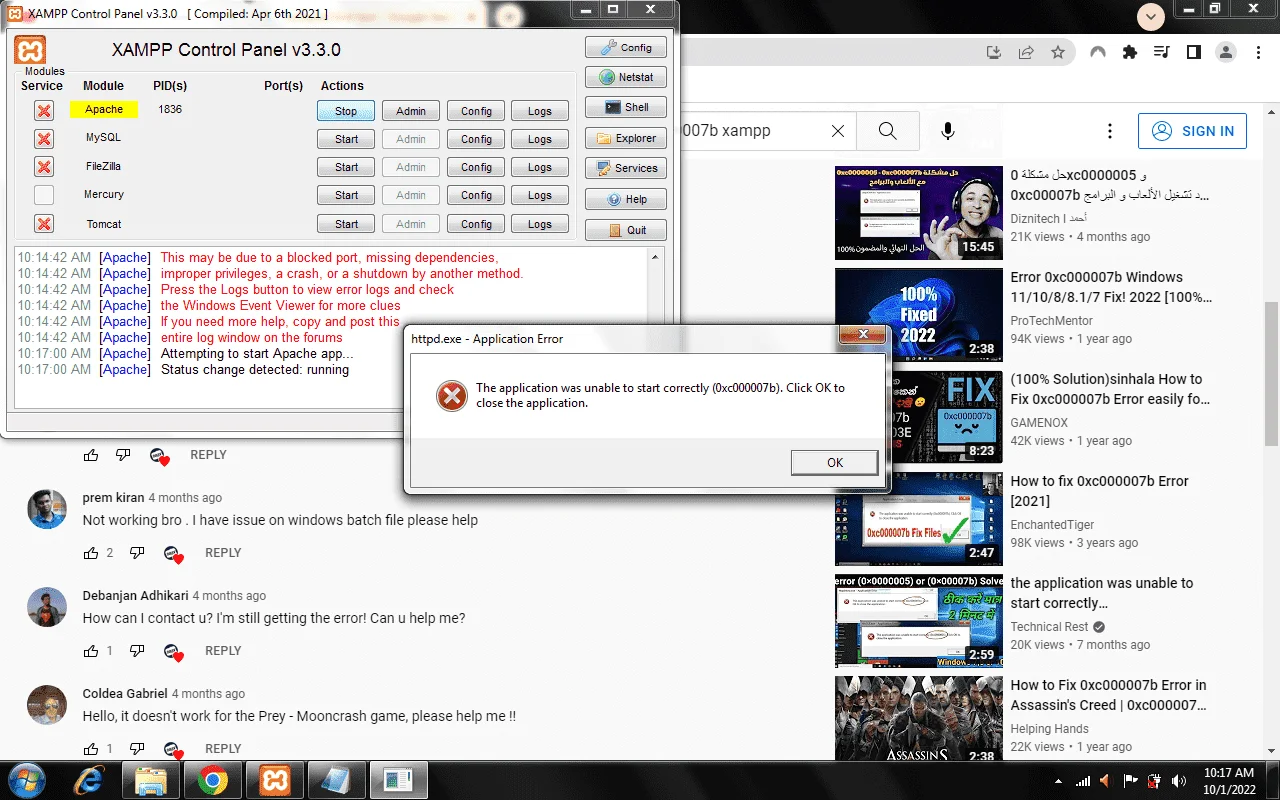The width and height of the screenshot is (1280, 800).
Task: Open Google Chrome from the taskbar
Action: 212,780
